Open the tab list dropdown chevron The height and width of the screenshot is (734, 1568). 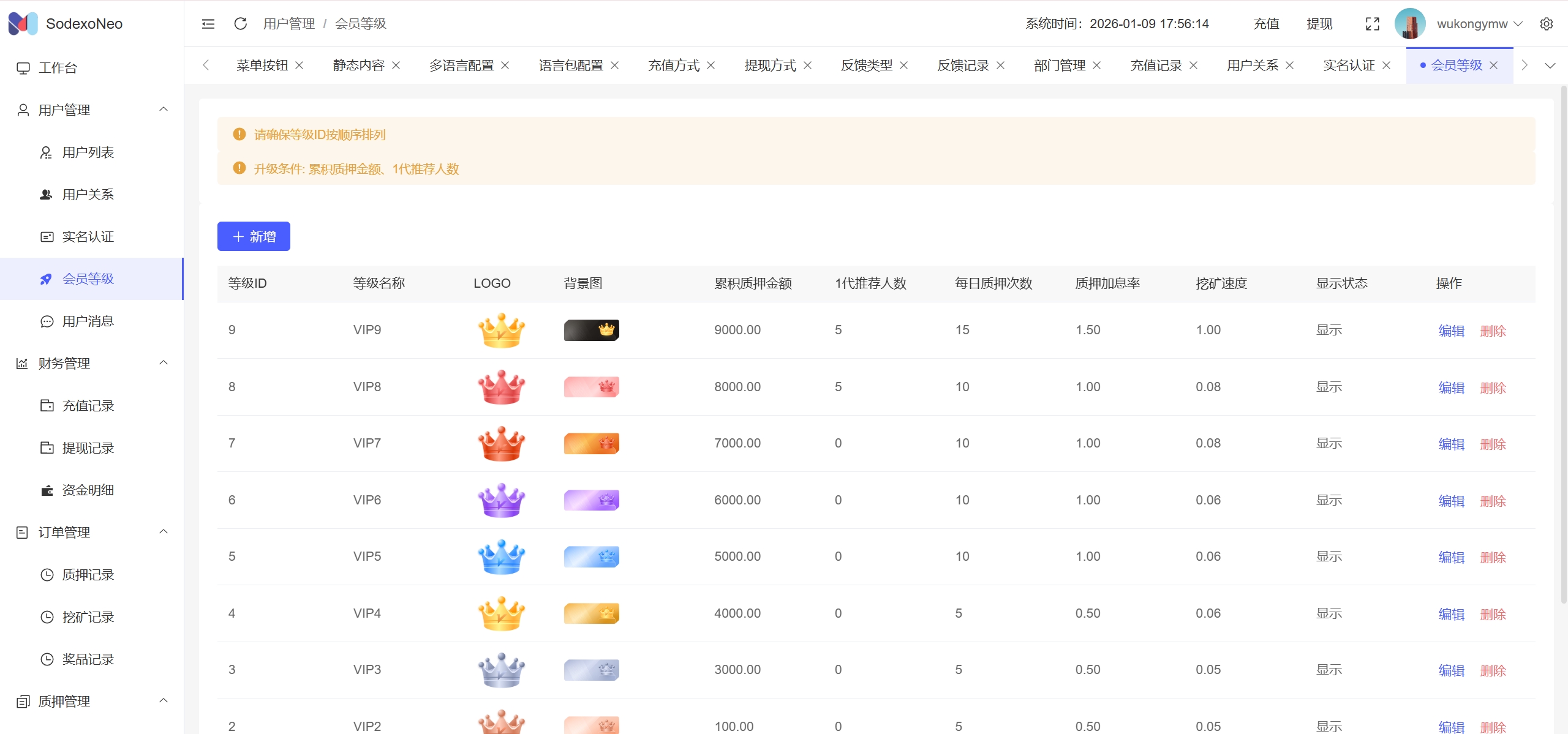point(1550,66)
